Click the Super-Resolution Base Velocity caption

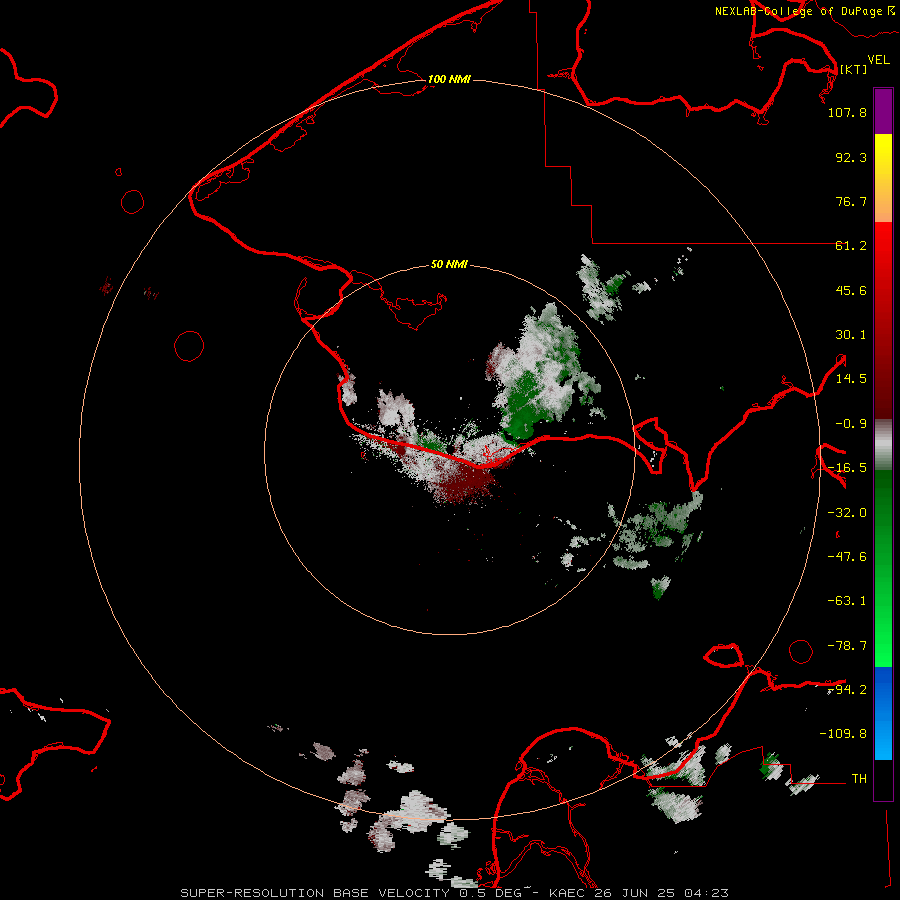[x=455, y=893]
